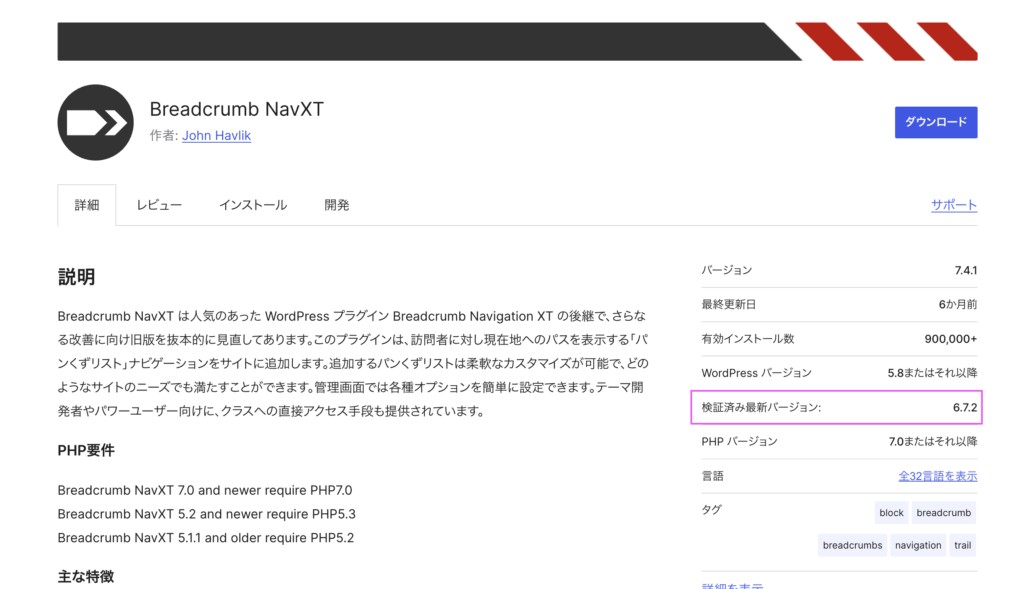Click the バージョン label
The width and height of the screenshot is (1024, 589).
[x=727, y=270]
